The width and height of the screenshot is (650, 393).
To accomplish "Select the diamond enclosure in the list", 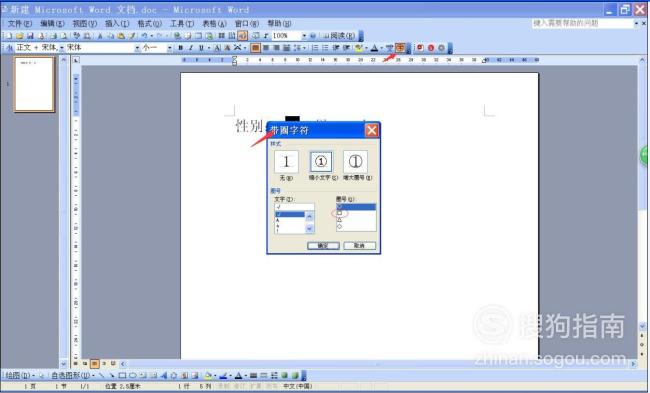I will pyautogui.click(x=356, y=226).
